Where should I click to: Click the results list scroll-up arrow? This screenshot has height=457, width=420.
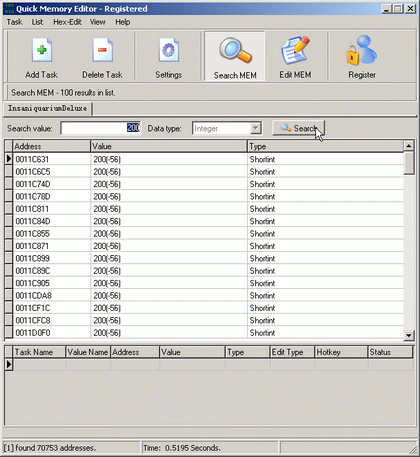point(409,146)
